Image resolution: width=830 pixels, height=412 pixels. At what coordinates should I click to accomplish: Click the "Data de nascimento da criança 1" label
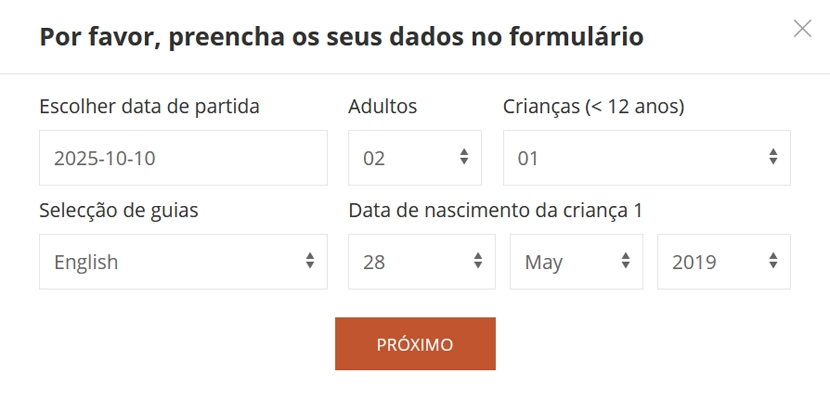tap(495, 210)
